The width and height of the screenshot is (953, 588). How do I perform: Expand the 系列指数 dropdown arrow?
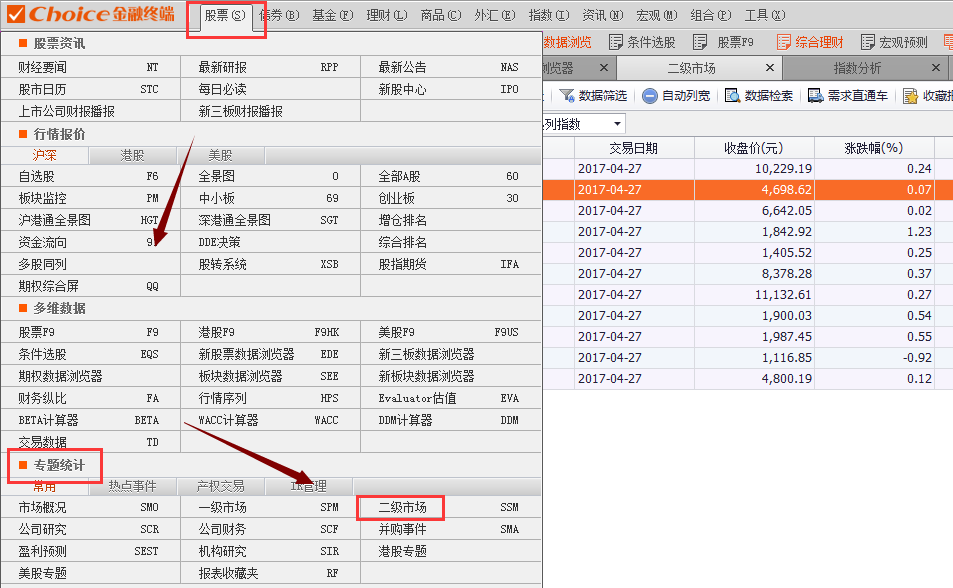pos(617,124)
